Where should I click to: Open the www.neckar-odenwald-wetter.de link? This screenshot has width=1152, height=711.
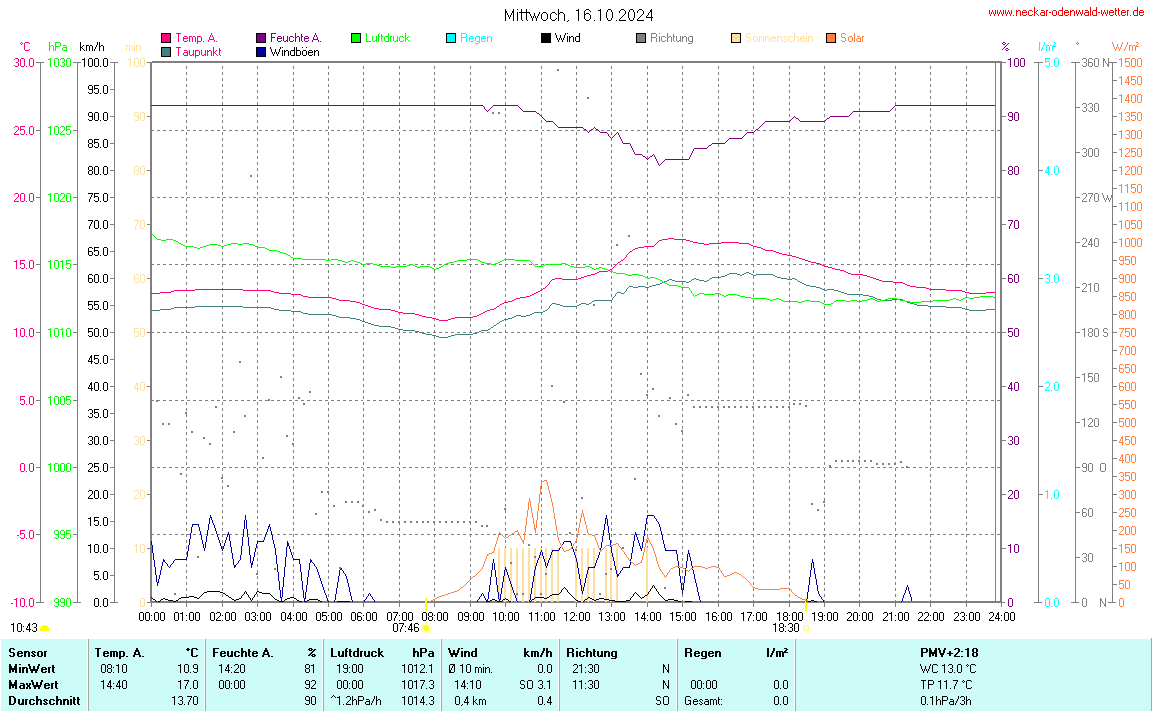(x=1066, y=12)
